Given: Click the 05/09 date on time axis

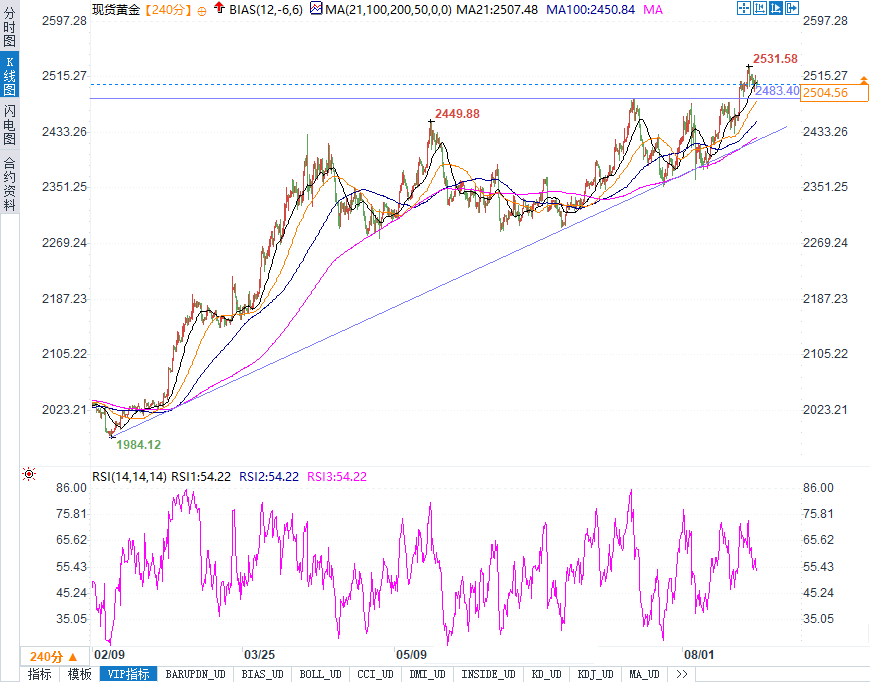Looking at the screenshot, I should click(x=411, y=655).
